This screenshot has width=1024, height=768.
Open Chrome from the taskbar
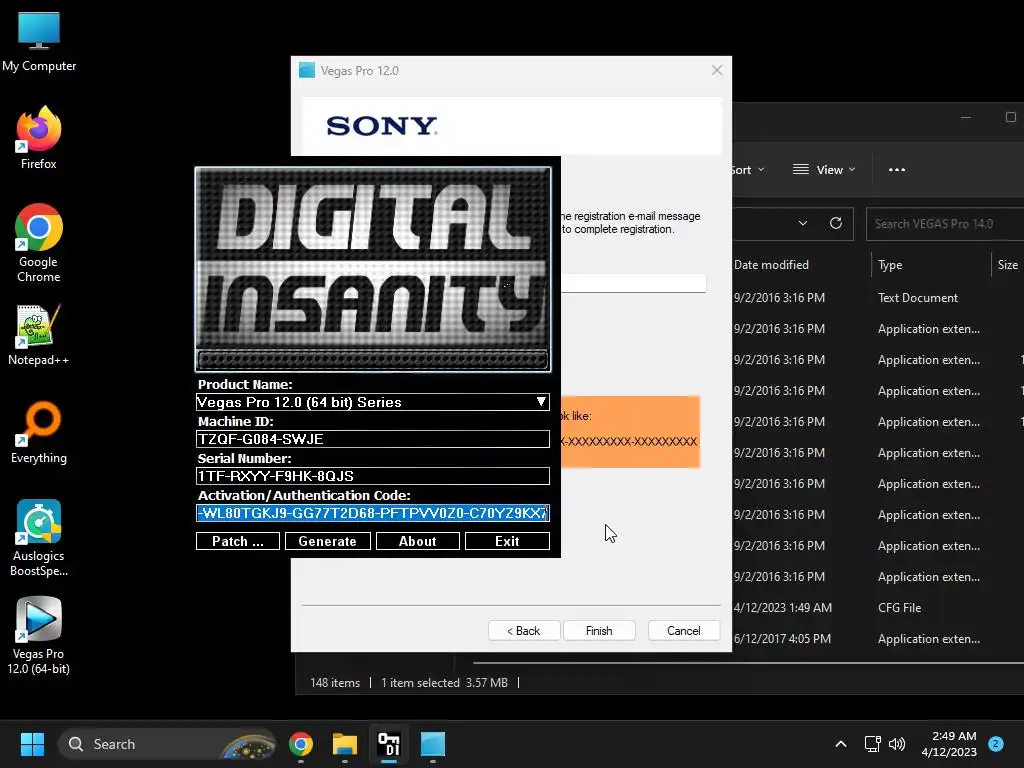(301, 744)
